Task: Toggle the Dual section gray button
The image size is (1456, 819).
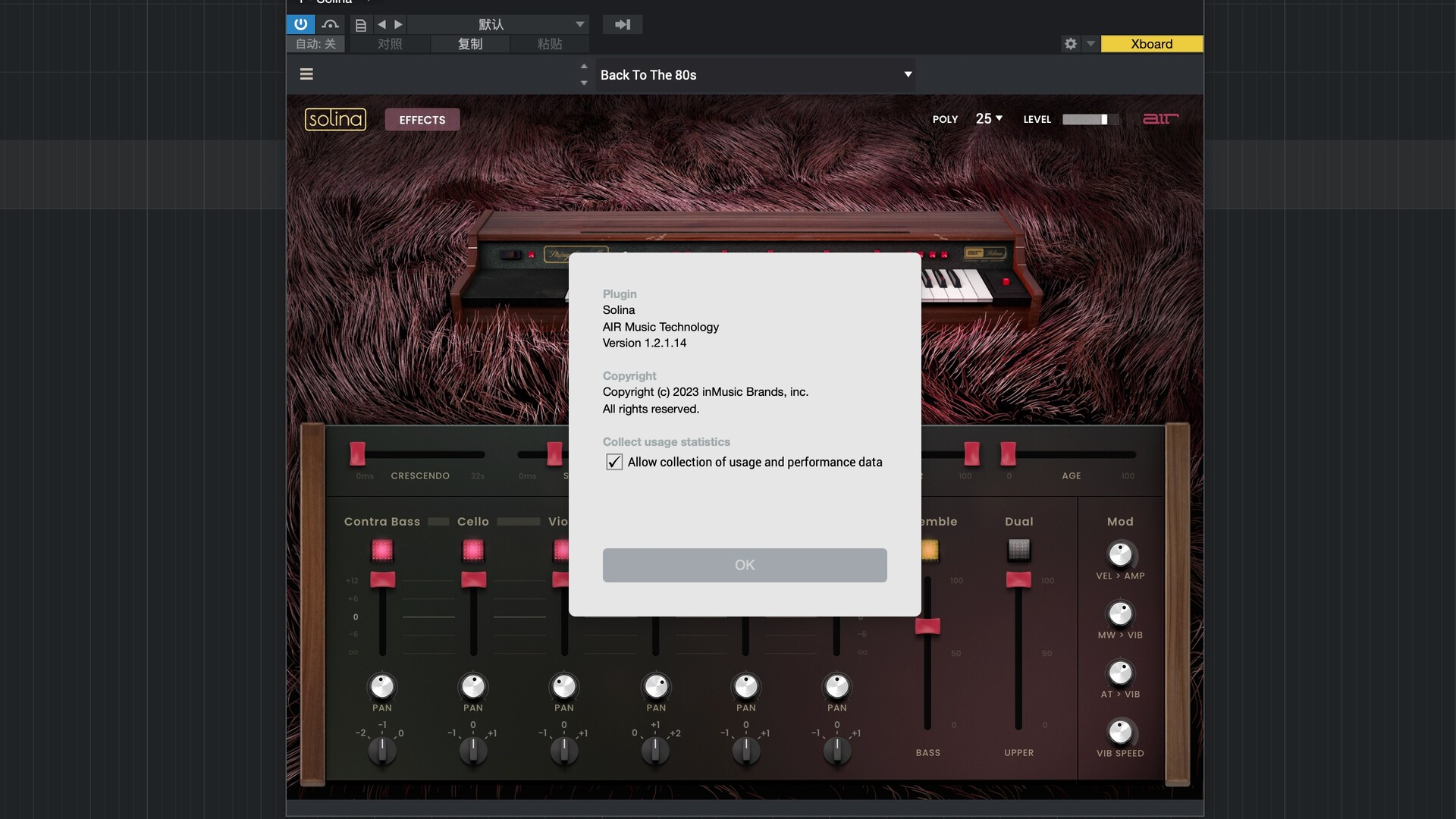Action: point(1018,549)
